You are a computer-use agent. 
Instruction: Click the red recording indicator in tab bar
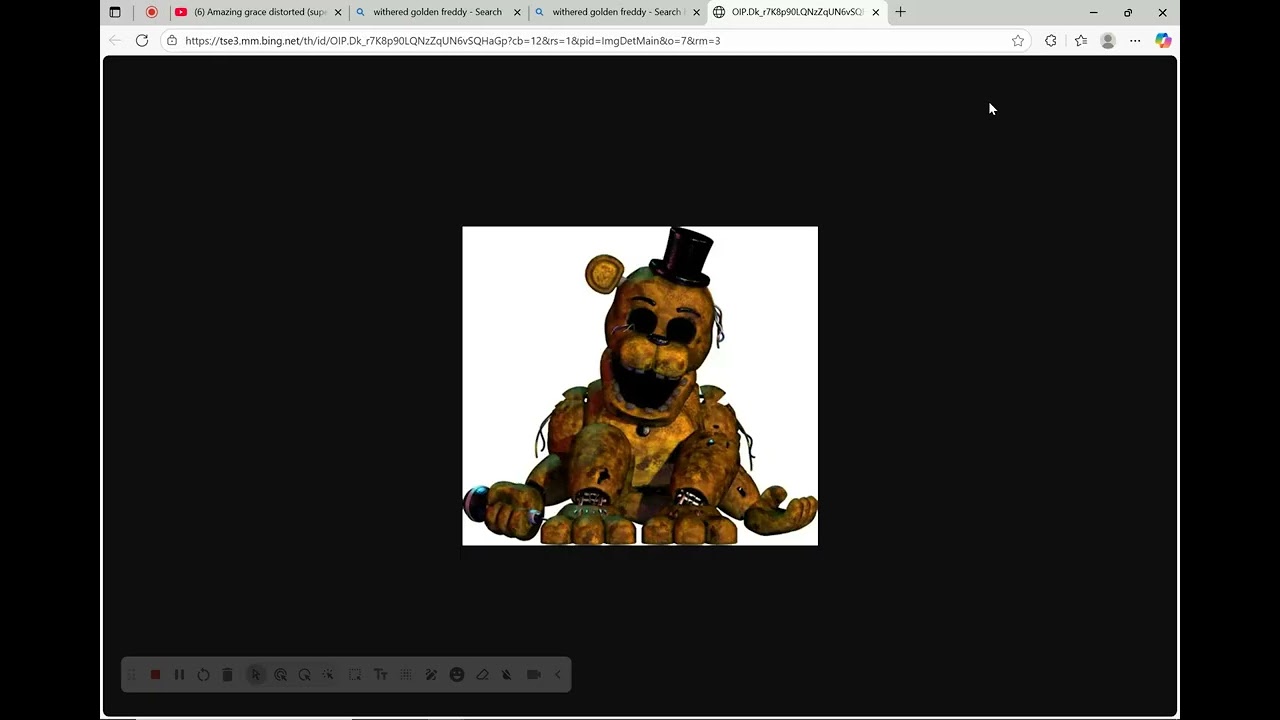[x=152, y=12]
